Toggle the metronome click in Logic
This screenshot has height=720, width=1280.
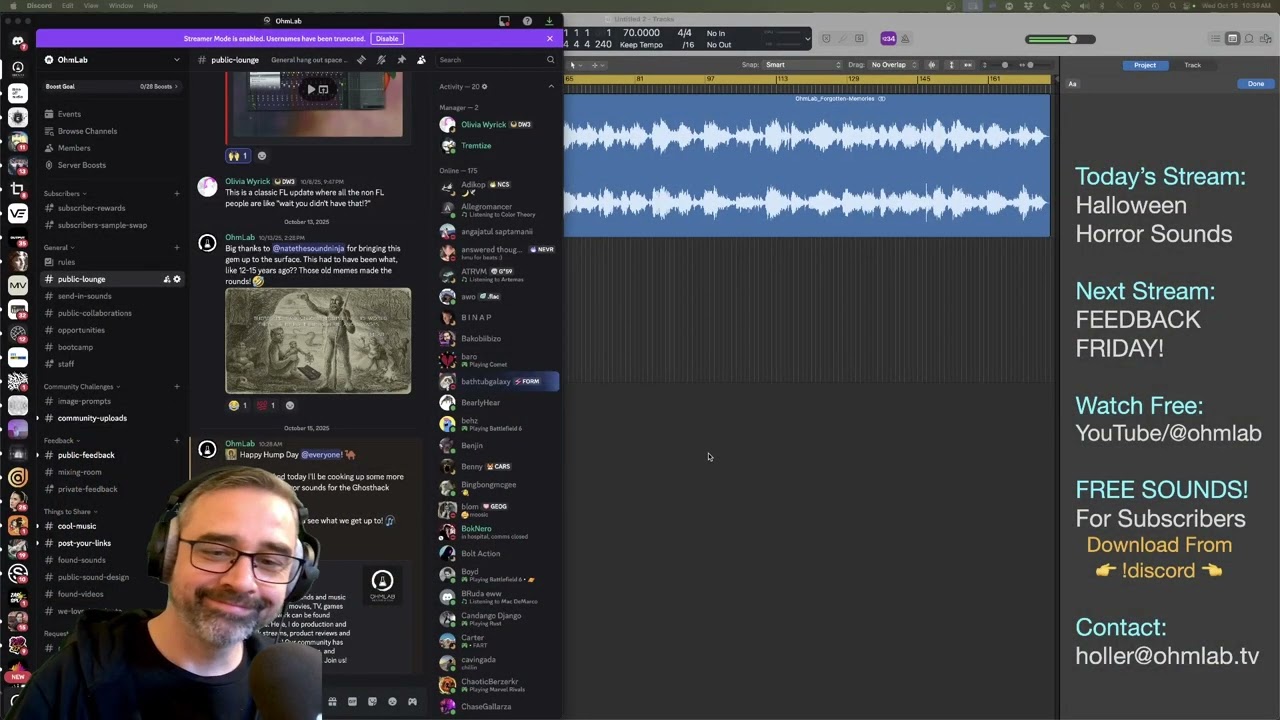click(x=905, y=39)
